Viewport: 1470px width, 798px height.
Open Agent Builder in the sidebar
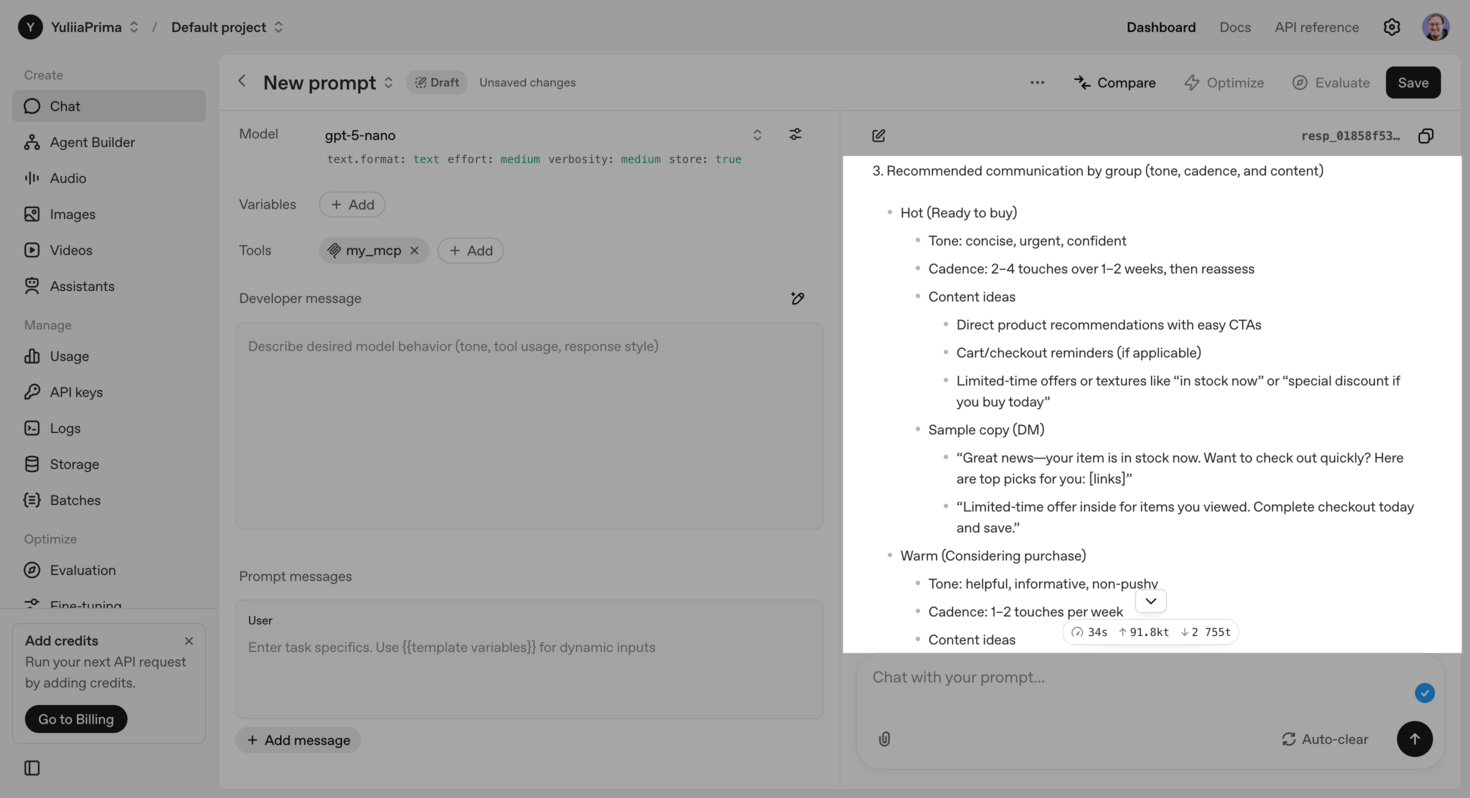[x=92, y=142]
